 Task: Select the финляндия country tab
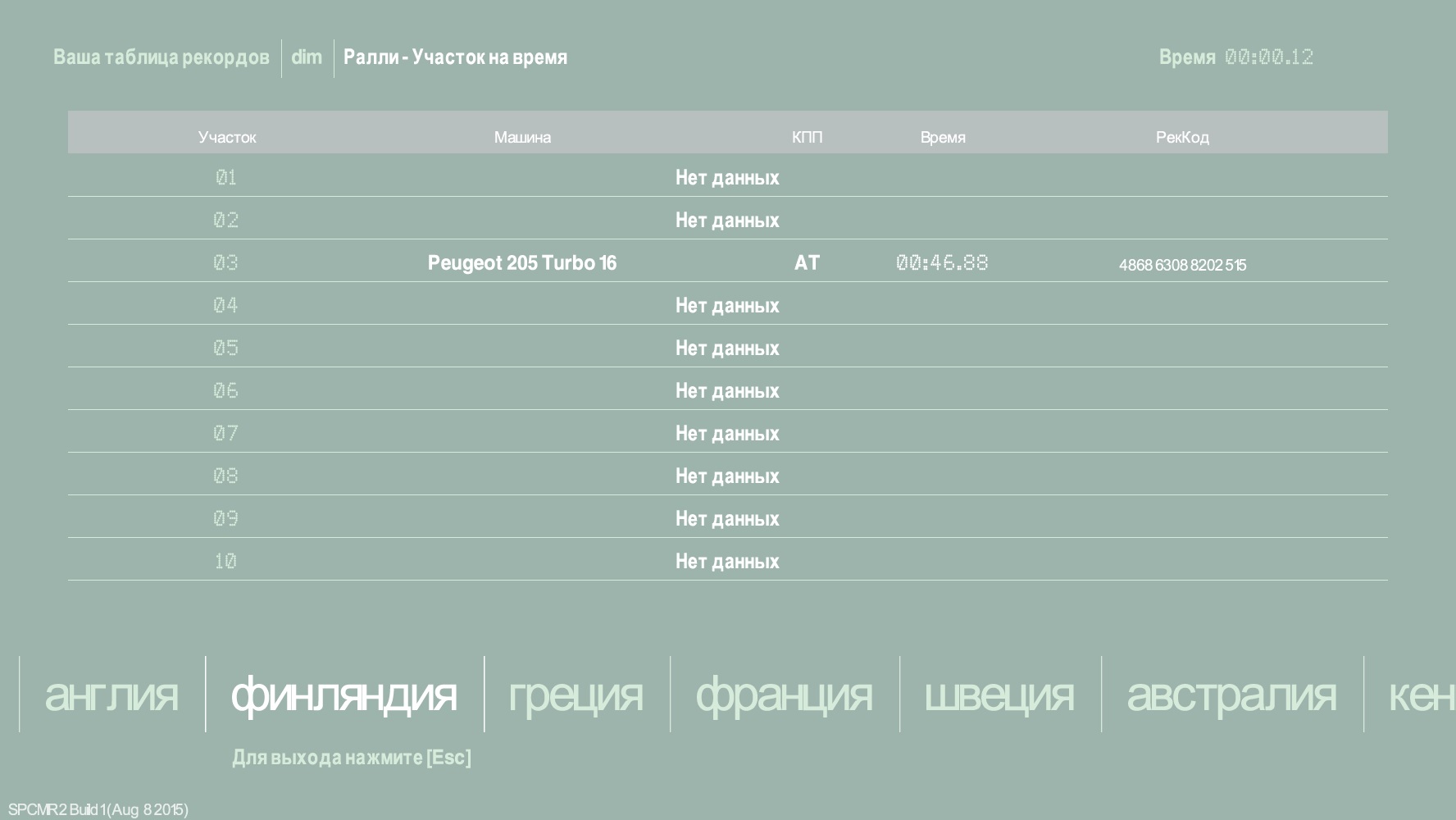[344, 695]
